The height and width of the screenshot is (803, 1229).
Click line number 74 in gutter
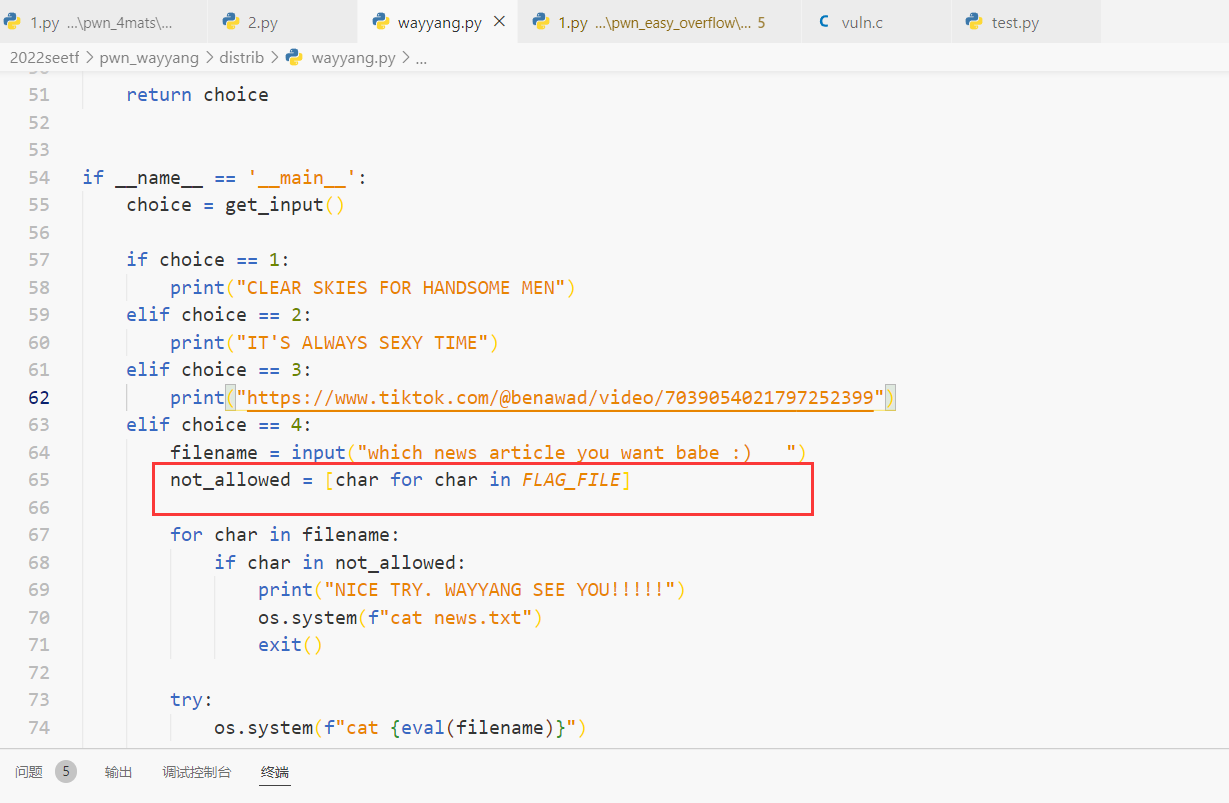pos(38,727)
